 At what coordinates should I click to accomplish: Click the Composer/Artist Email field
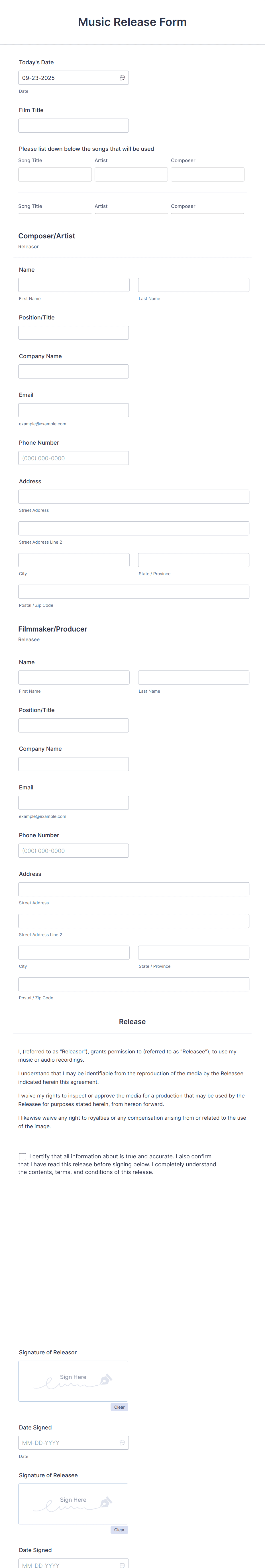click(73, 409)
